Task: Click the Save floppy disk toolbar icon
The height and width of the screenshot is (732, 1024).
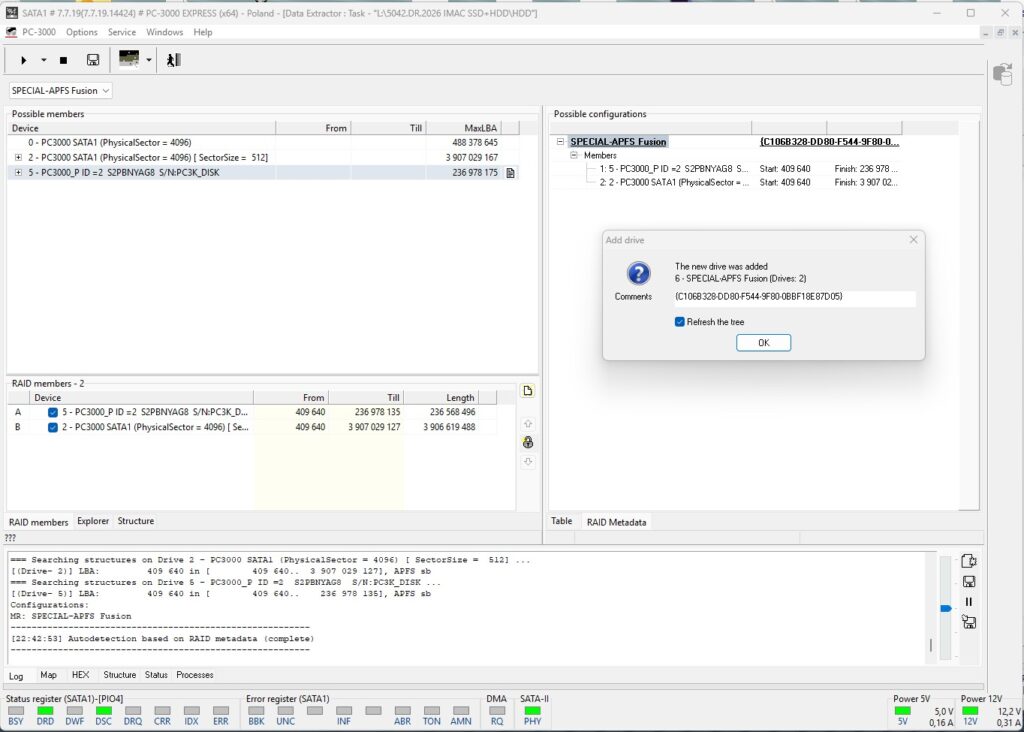Action: tap(93, 60)
